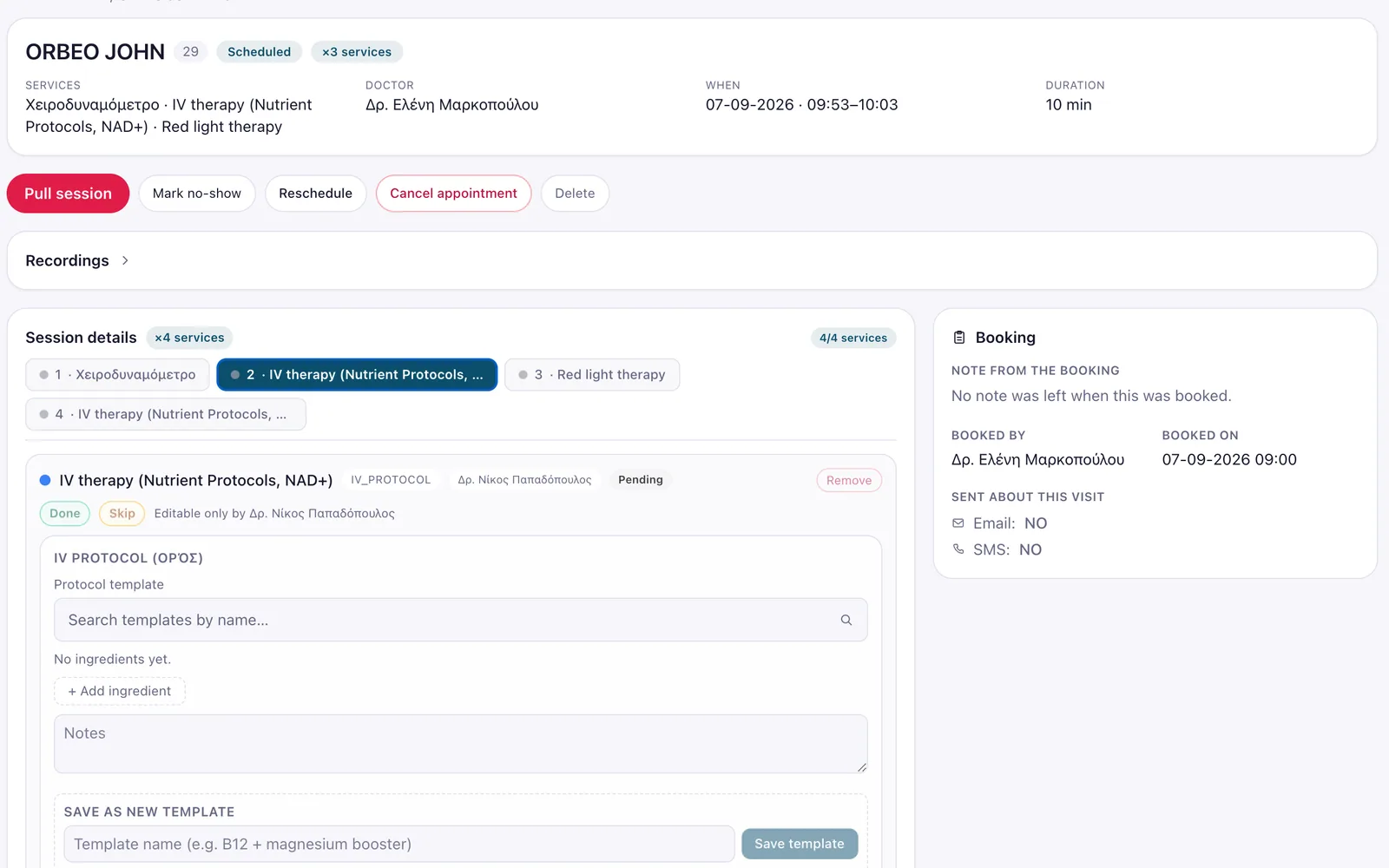Click the age badge 29

click(191, 52)
